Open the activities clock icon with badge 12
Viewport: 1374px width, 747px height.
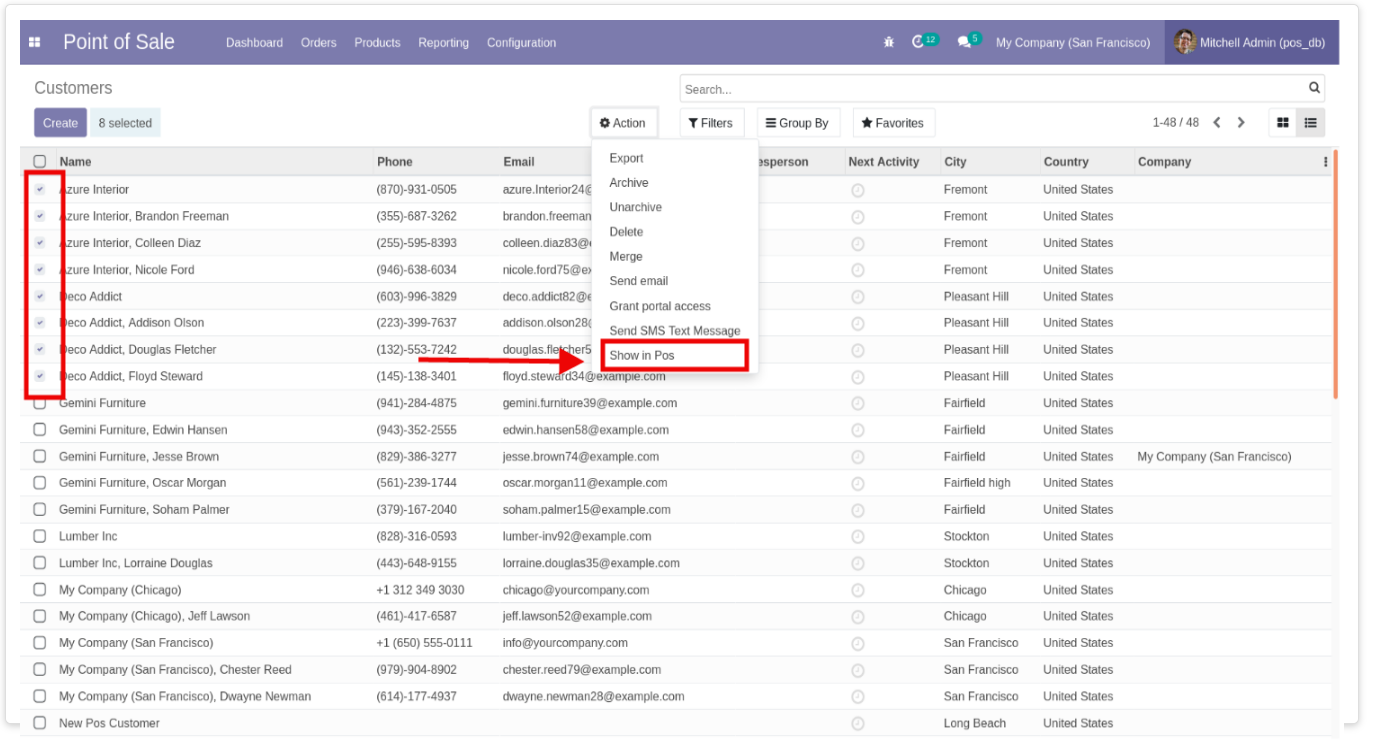click(920, 42)
